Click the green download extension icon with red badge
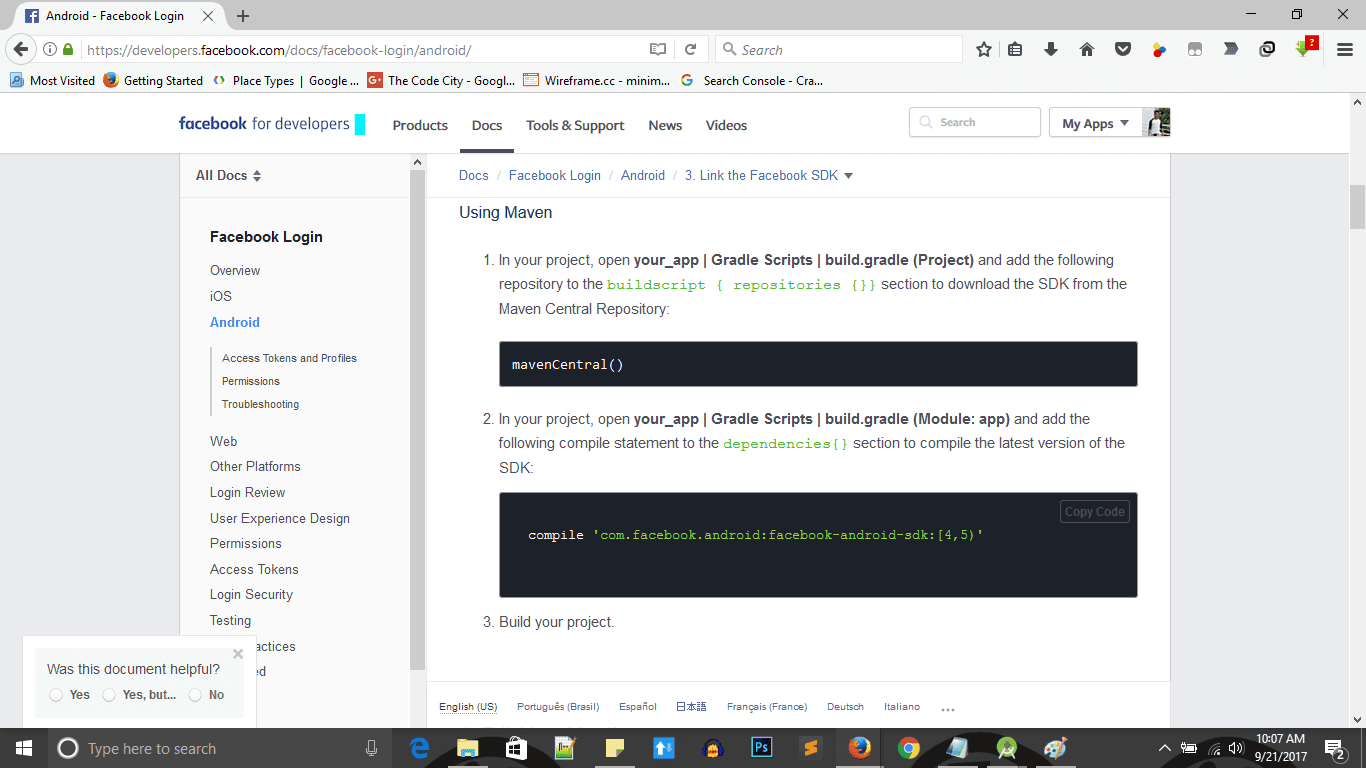Image resolution: width=1366 pixels, height=768 pixels. (x=1304, y=48)
